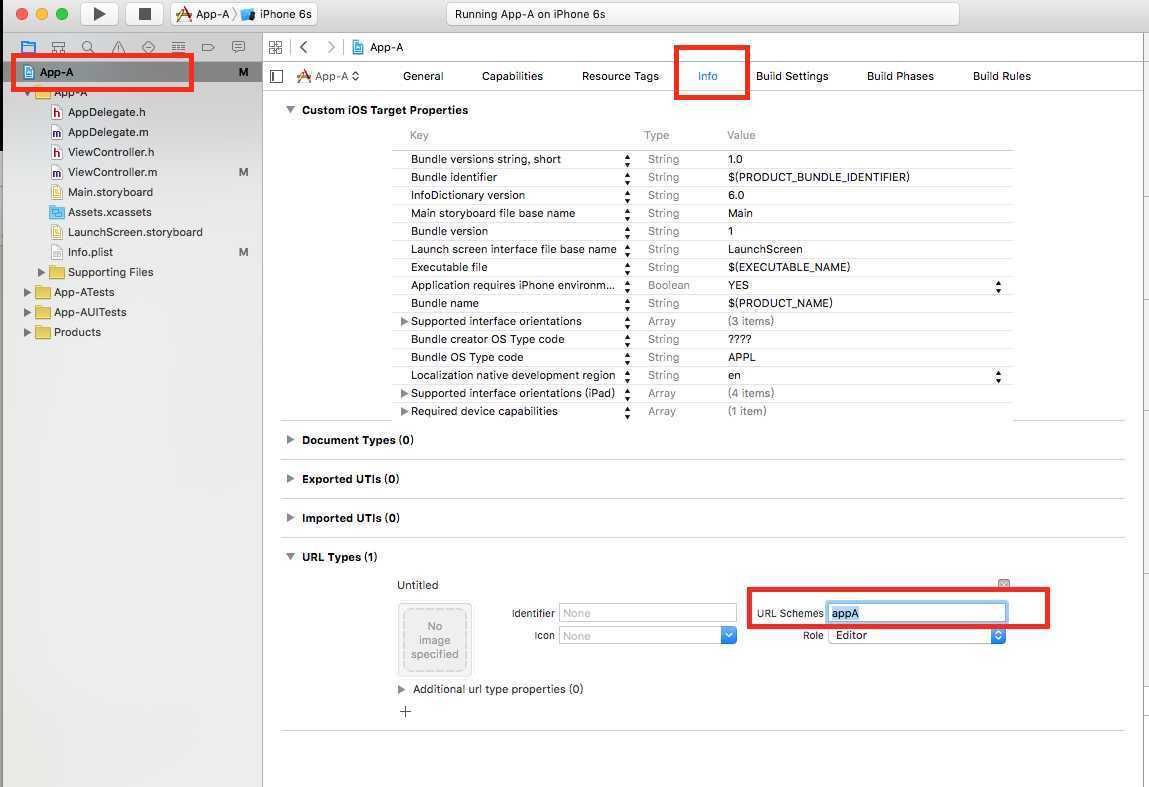Expand Additional url type properties
The height and width of the screenshot is (787, 1149).
402,689
